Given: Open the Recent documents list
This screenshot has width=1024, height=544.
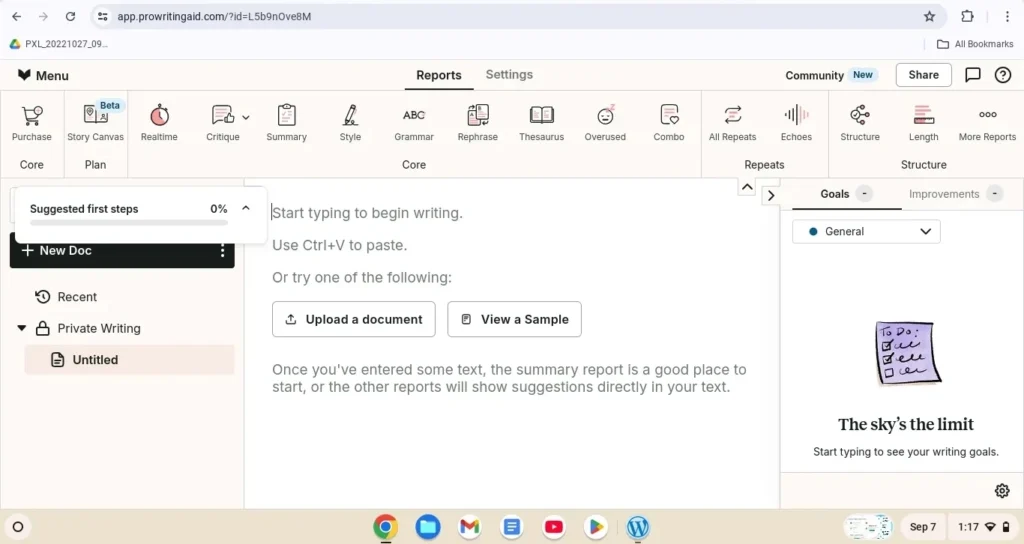Looking at the screenshot, I should click(x=65, y=296).
